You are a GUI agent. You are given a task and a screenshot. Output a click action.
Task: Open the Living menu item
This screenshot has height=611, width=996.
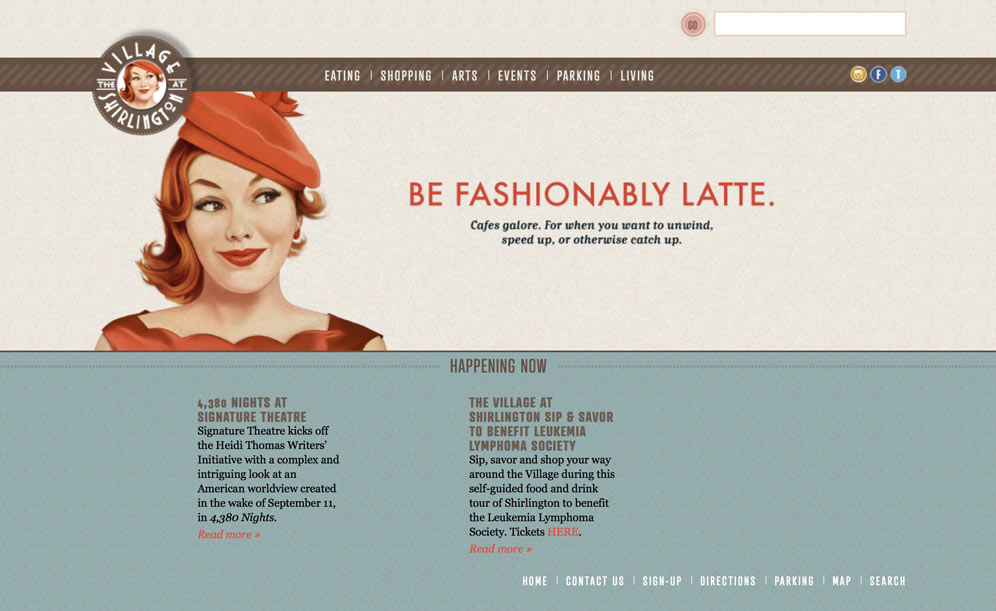point(637,76)
